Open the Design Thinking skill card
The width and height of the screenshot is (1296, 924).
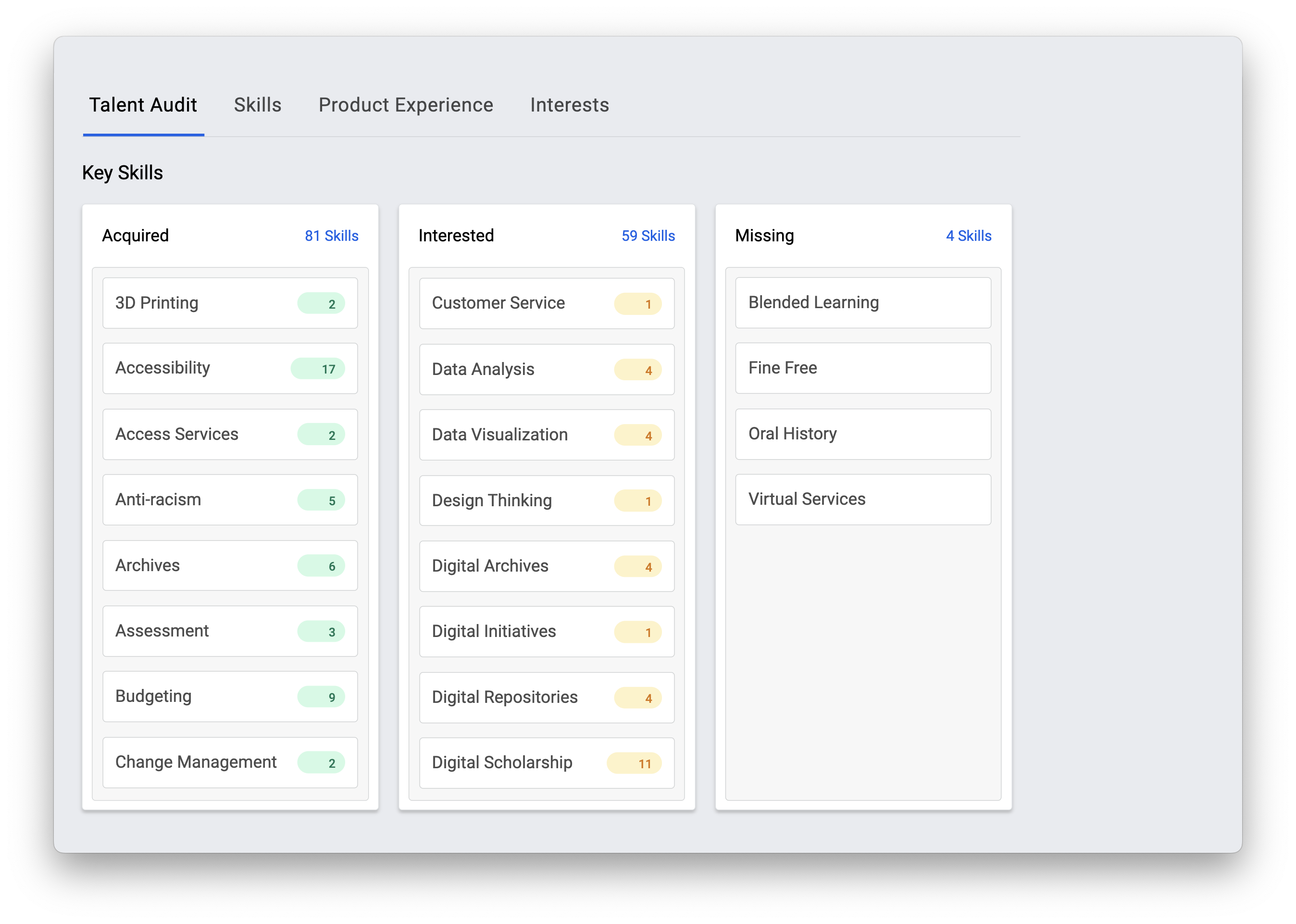(x=546, y=500)
